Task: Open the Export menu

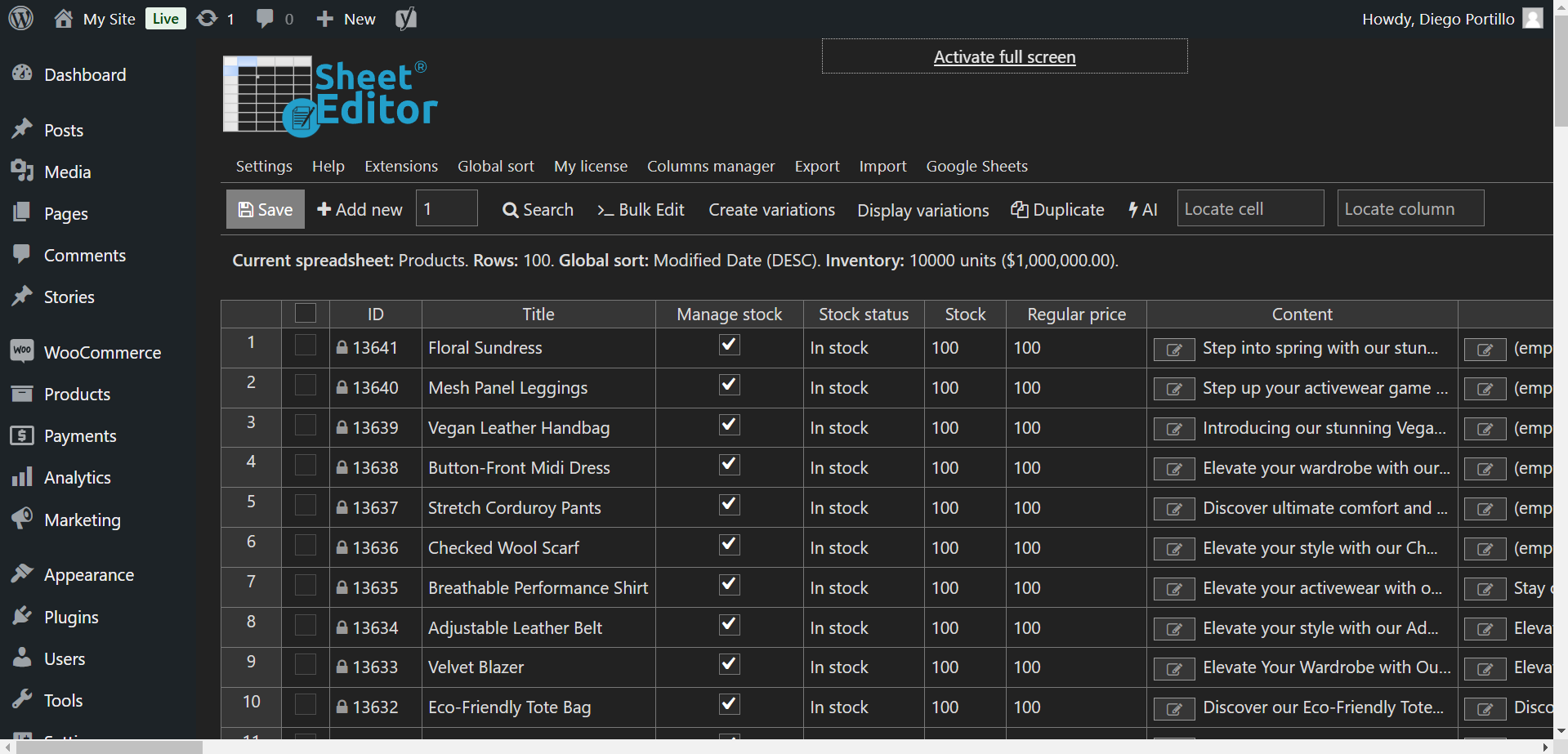Action: coord(816,167)
